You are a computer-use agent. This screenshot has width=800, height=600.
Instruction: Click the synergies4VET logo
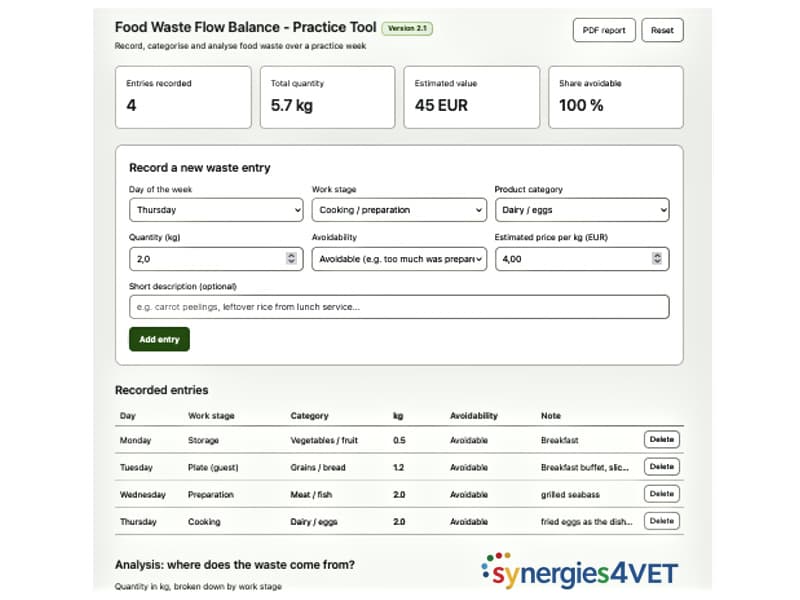point(580,570)
